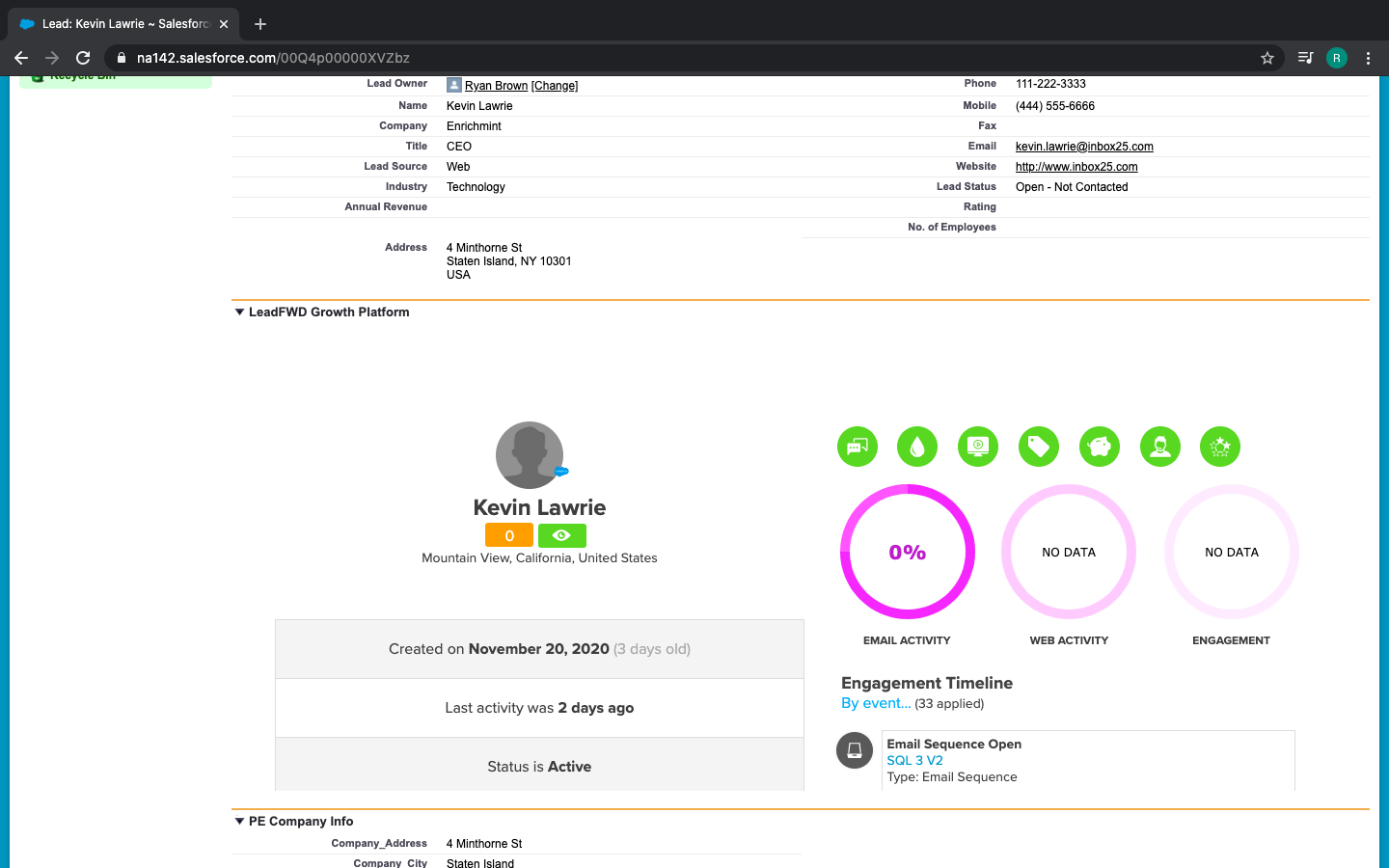The width and height of the screenshot is (1389, 868).
Task: Click the Email Activity 0% progress ring
Action: [908, 552]
